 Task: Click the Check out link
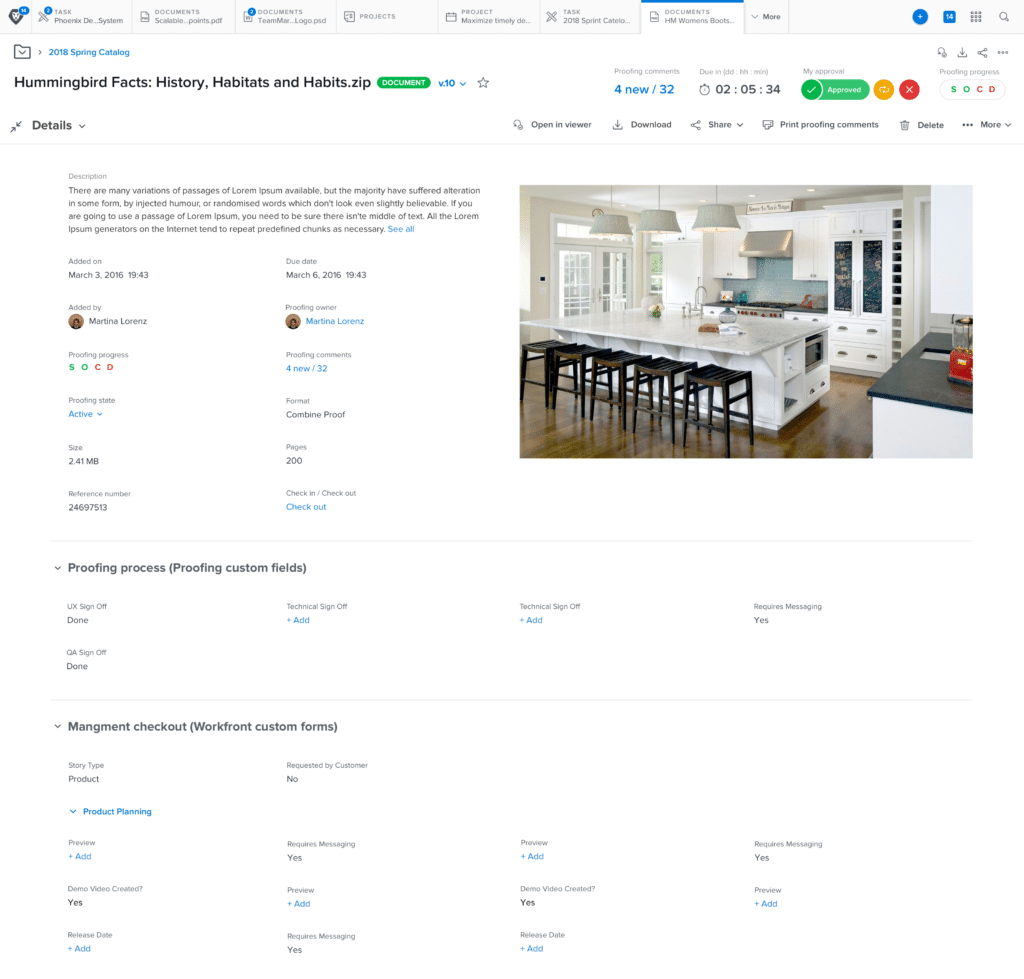pyautogui.click(x=306, y=507)
